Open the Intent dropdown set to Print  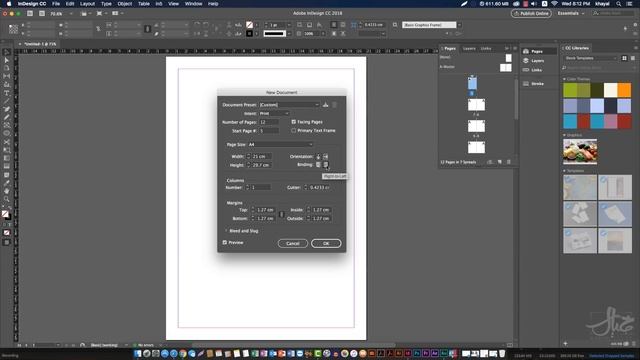(x=274, y=113)
